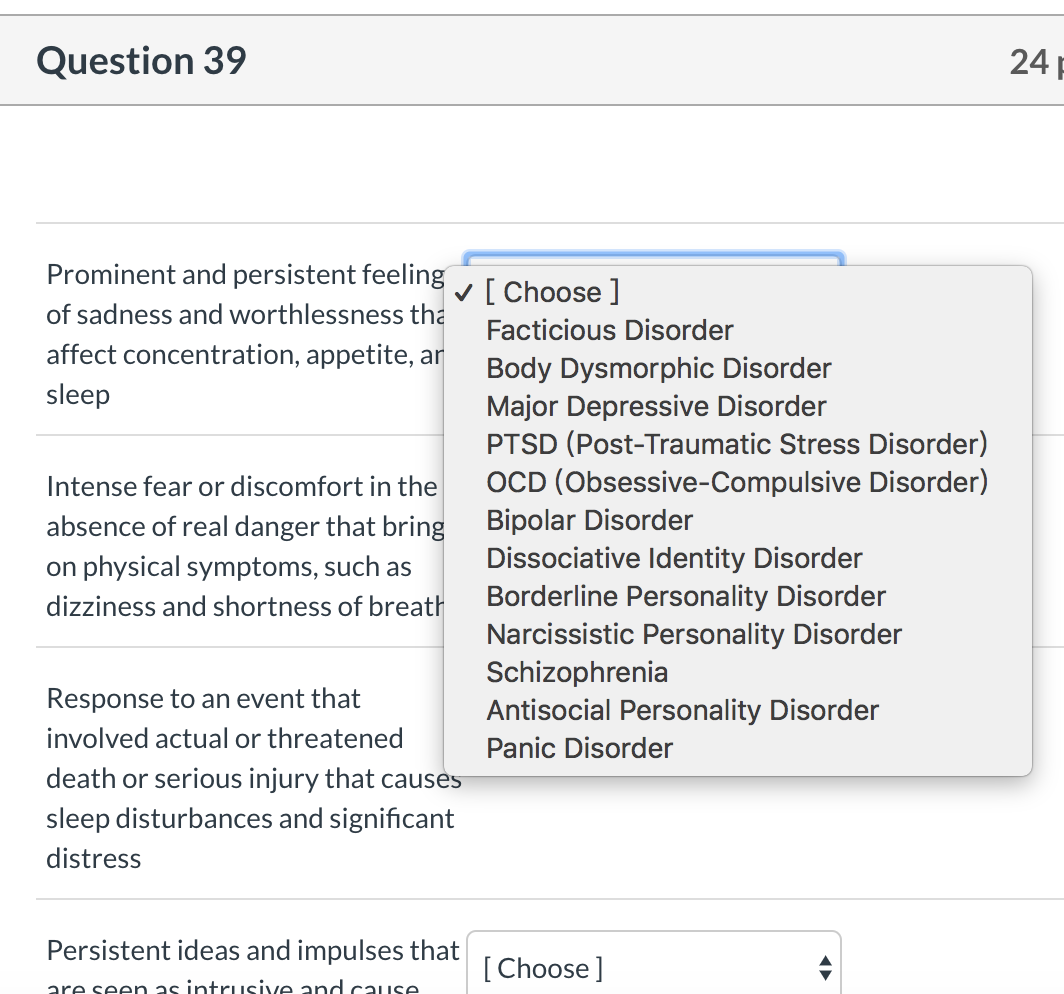This screenshot has height=994, width=1064.
Task: Pick OCD (Obsessive-Compulsive Disorder)
Action: 737,482
